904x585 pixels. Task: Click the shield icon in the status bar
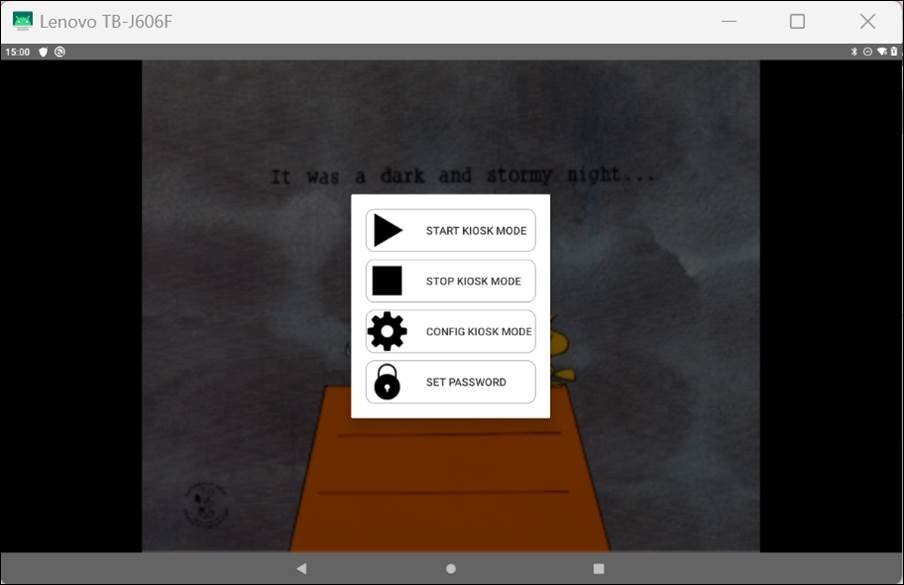tap(43, 52)
